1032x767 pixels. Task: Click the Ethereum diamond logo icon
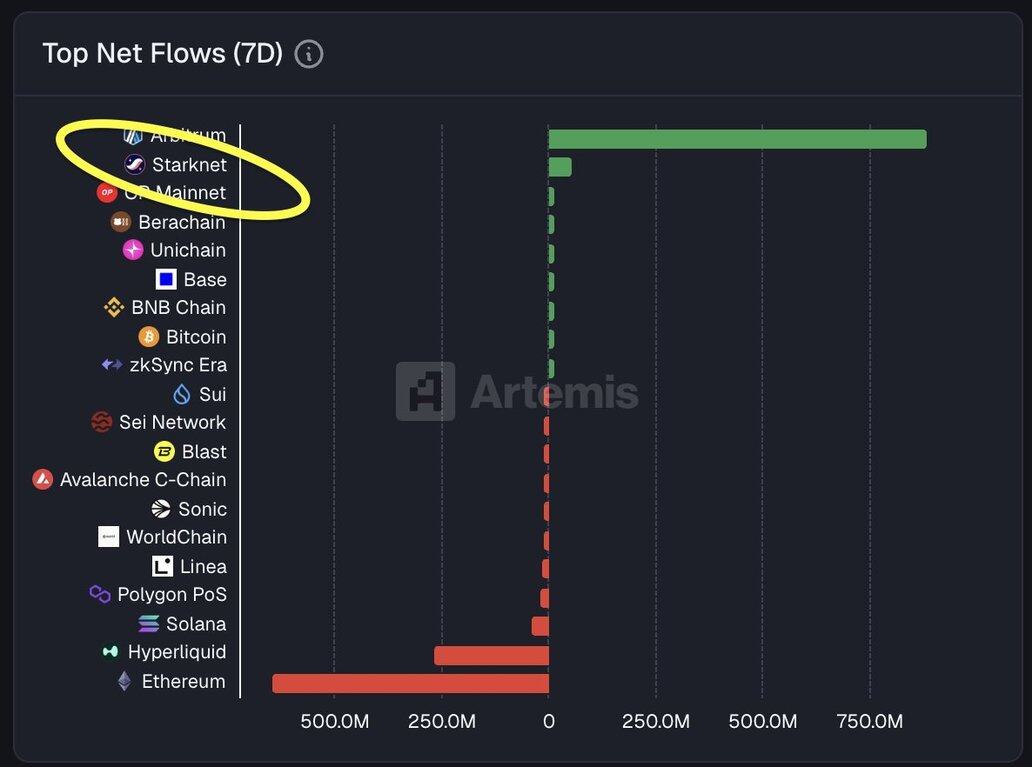pyautogui.click(x=124, y=682)
